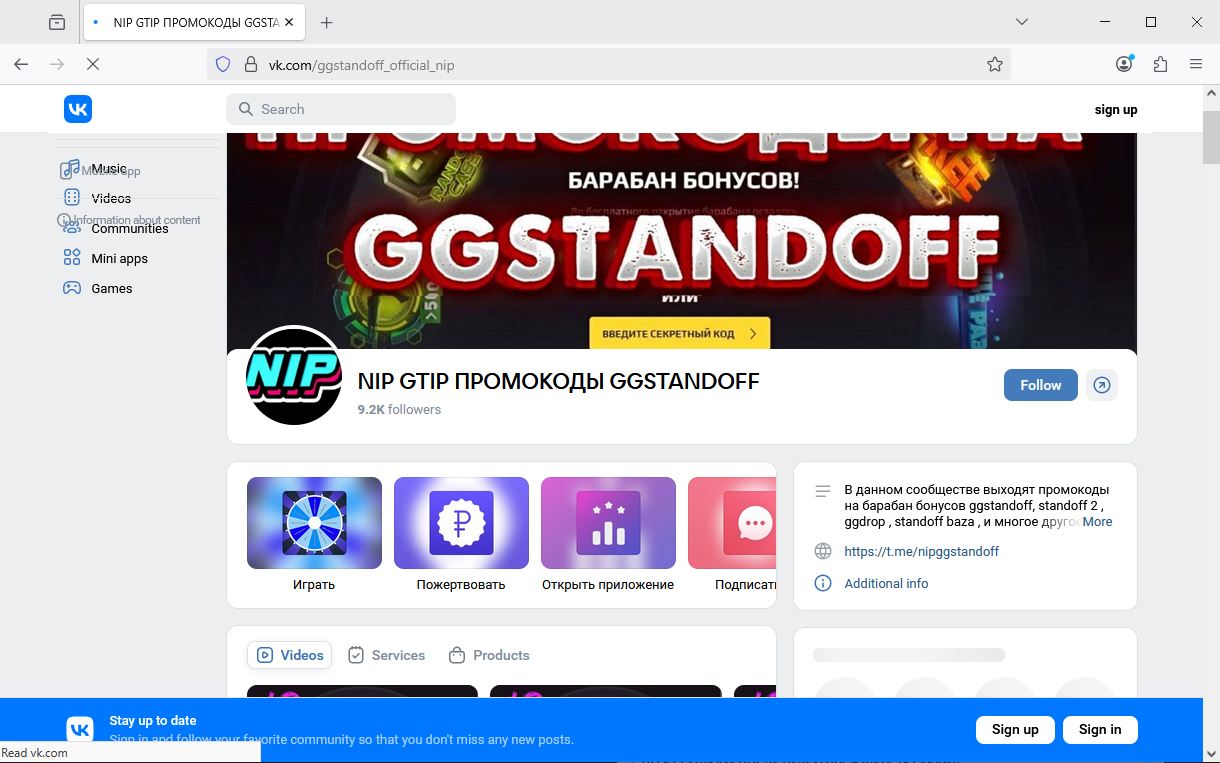Click the sign up link in header
The image size is (1220, 763).
point(1116,110)
